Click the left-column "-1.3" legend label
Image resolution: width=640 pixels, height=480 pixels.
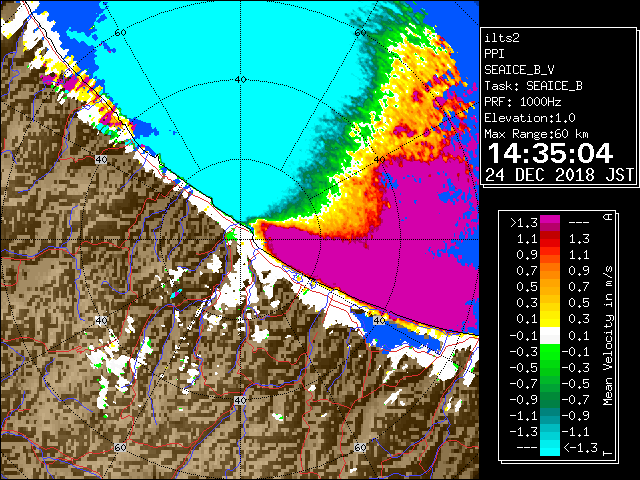(524, 432)
